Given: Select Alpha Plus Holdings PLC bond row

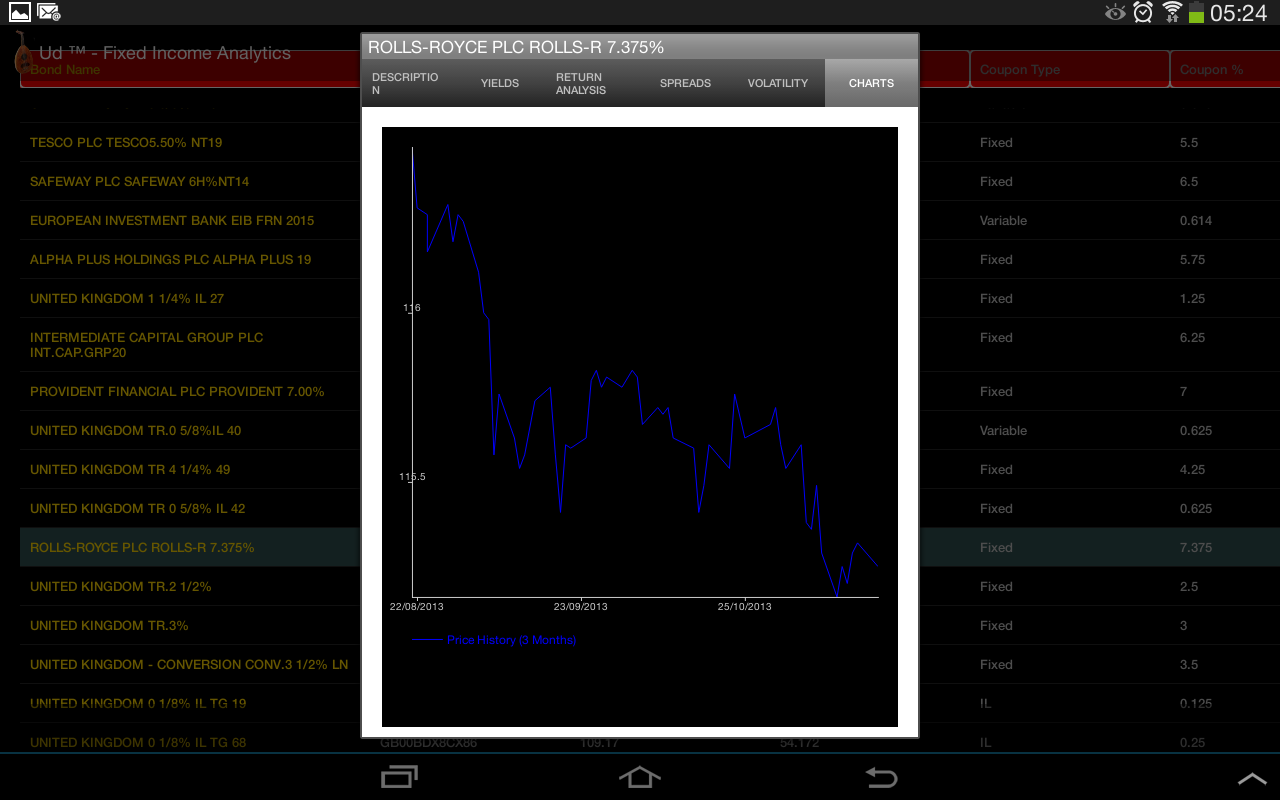Looking at the screenshot, I should tap(170, 260).
